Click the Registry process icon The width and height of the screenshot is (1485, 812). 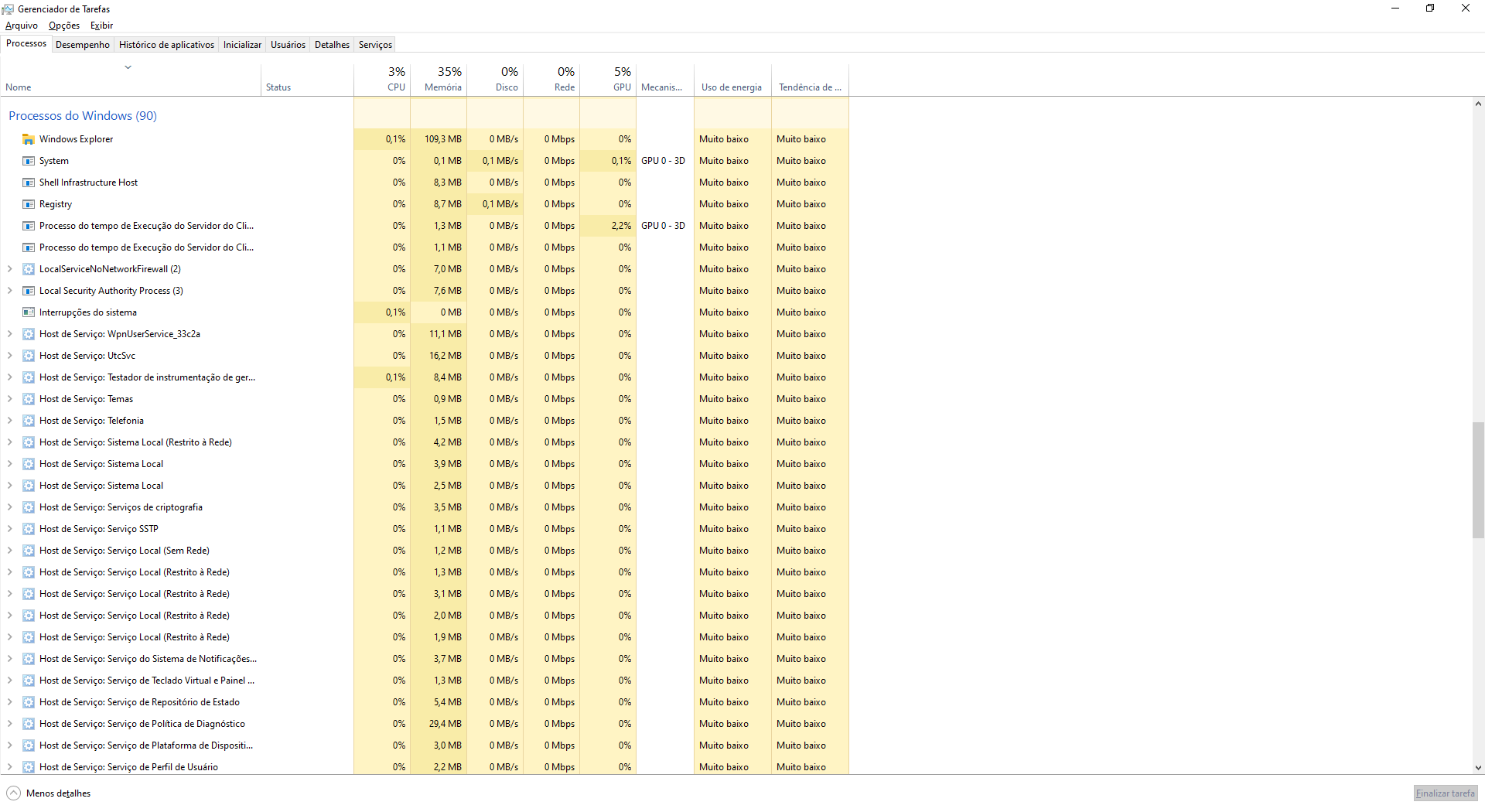point(29,204)
